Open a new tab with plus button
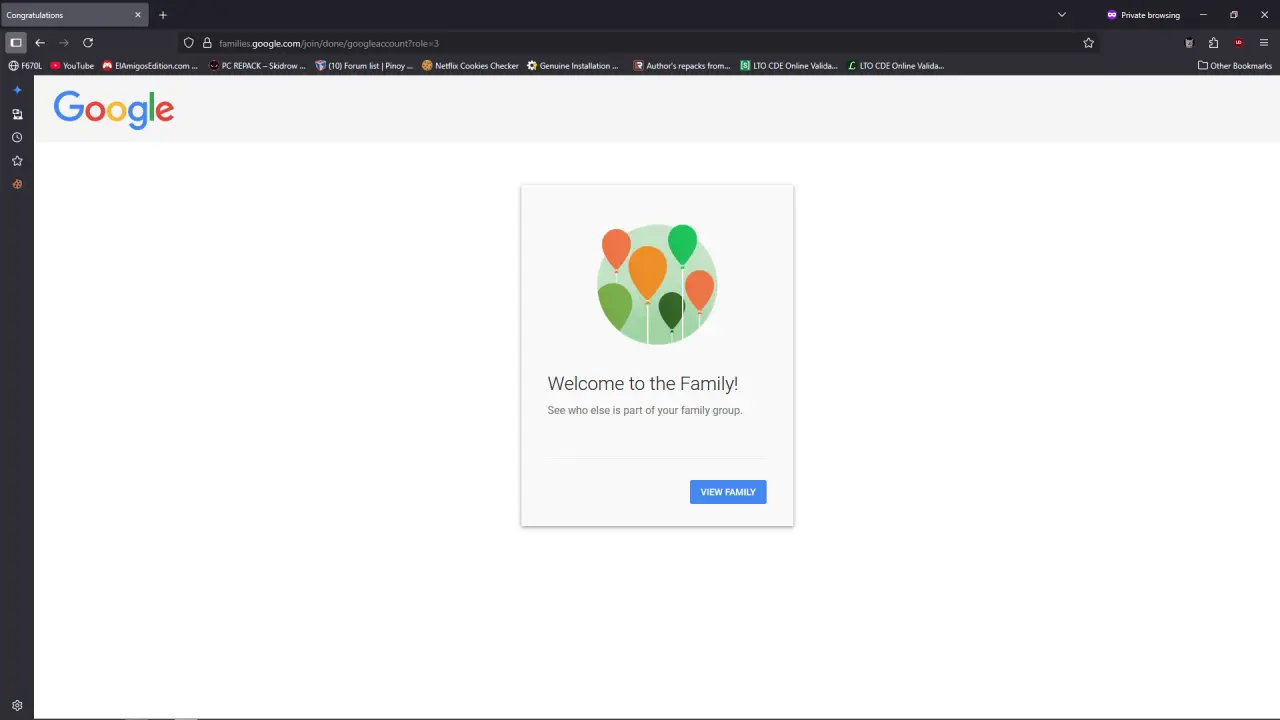 [x=163, y=15]
